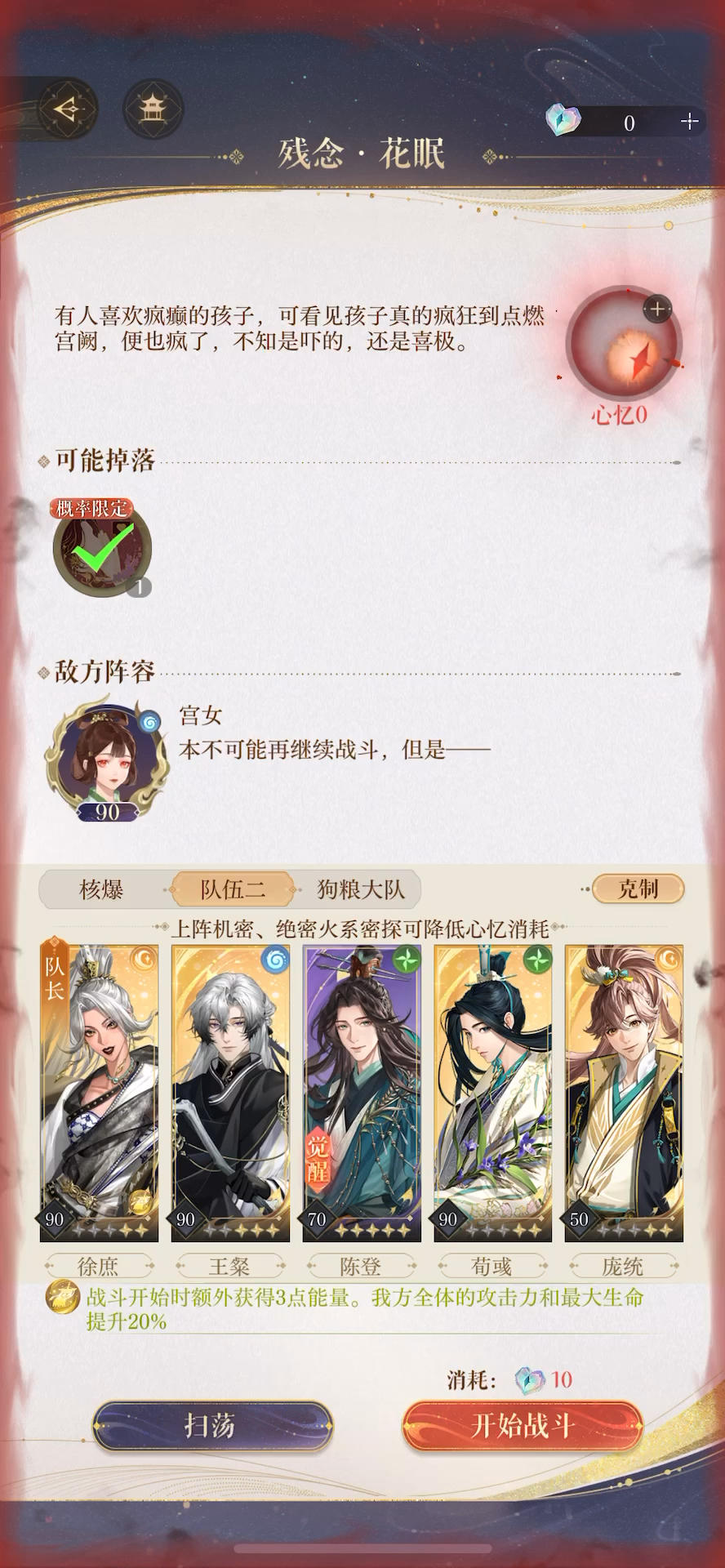Tap the crystal currency icon at the top
The width and height of the screenshot is (725, 1568).
[563, 121]
